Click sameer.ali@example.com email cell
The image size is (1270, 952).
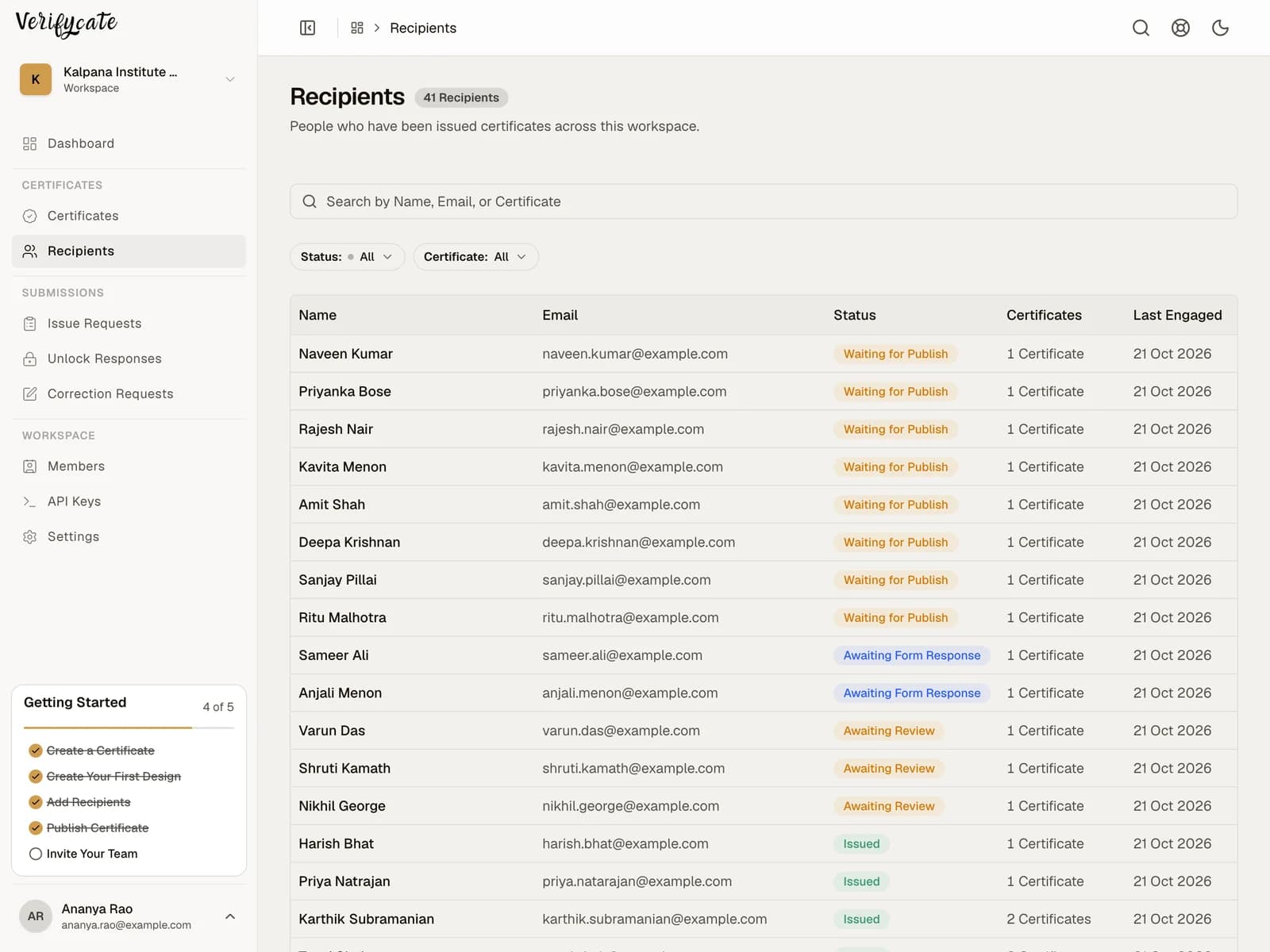[622, 655]
